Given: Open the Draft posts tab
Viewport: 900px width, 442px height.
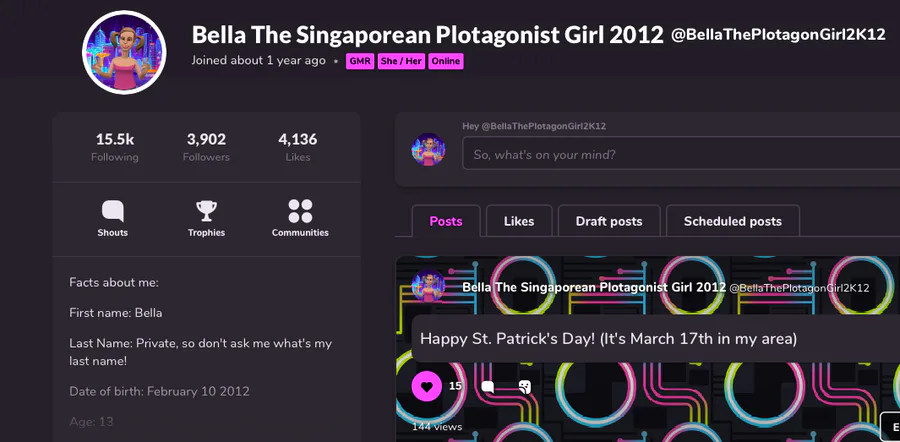Looking at the screenshot, I should point(609,221).
